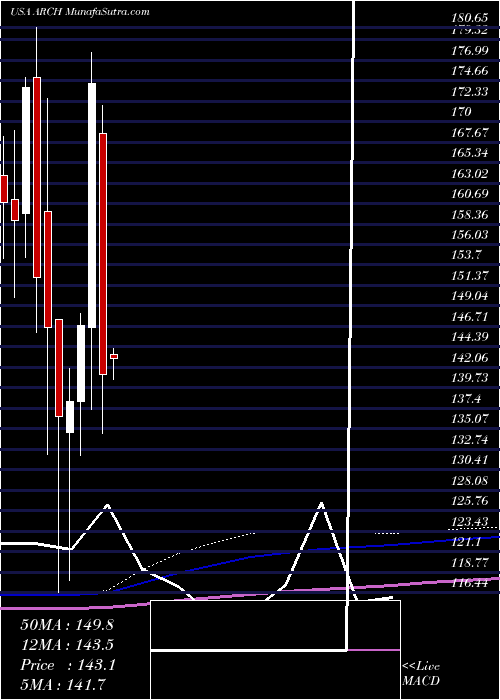This screenshot has height=700, width=500.
Task: Click the tallest white candlestick near 172
Action: click(92, 205)
